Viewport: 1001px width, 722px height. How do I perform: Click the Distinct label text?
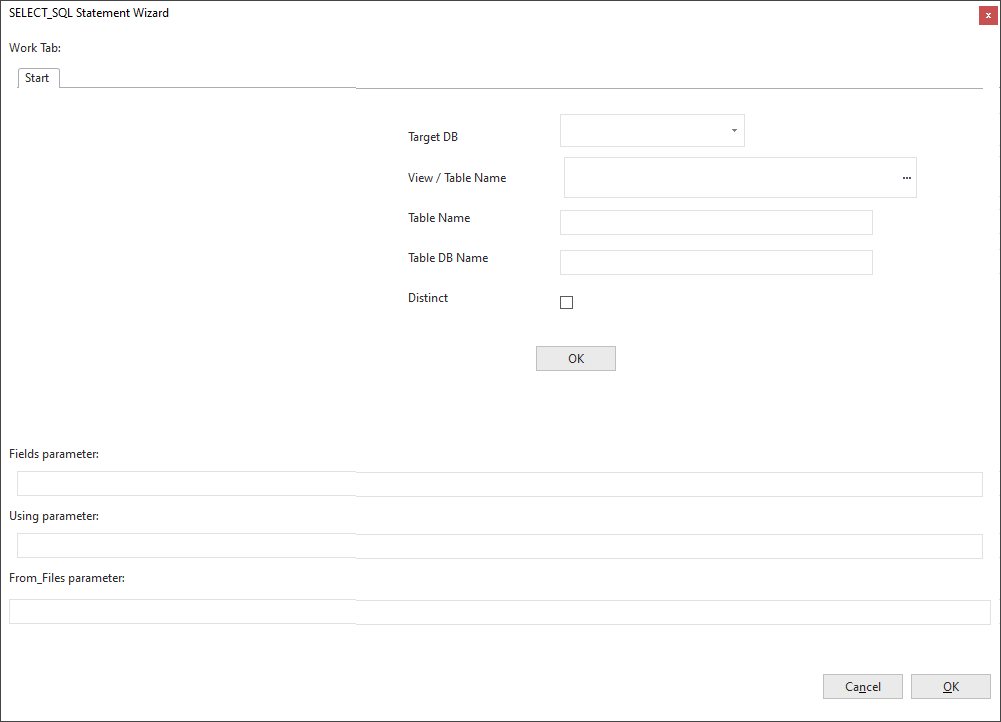coord(428,298)
